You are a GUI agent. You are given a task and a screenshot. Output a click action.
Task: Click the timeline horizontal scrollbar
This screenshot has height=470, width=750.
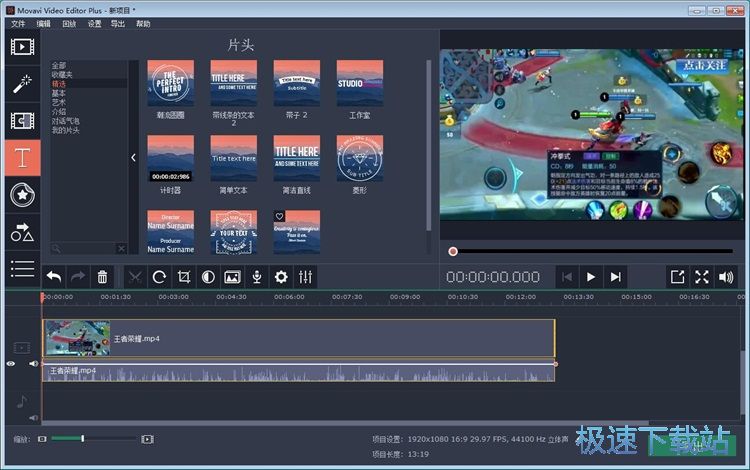click(345, 423)
